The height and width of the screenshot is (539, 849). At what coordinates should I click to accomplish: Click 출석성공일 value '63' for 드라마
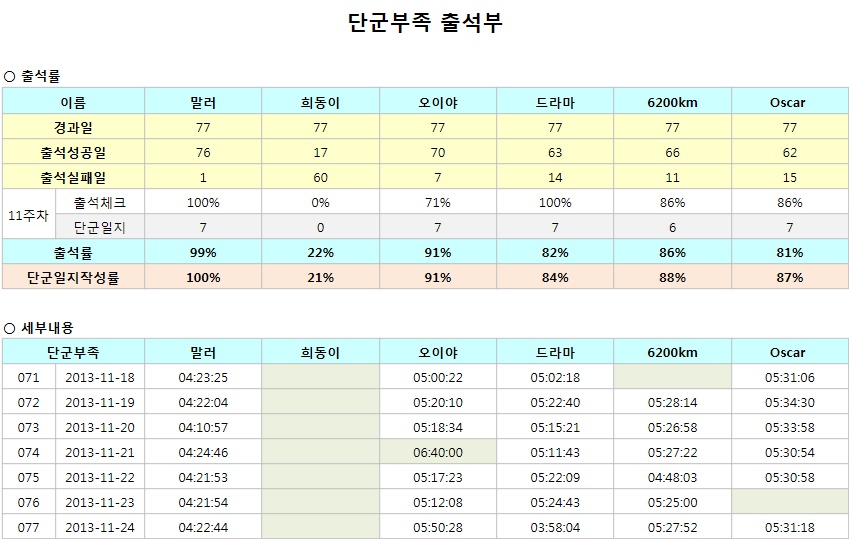point(555,153)
